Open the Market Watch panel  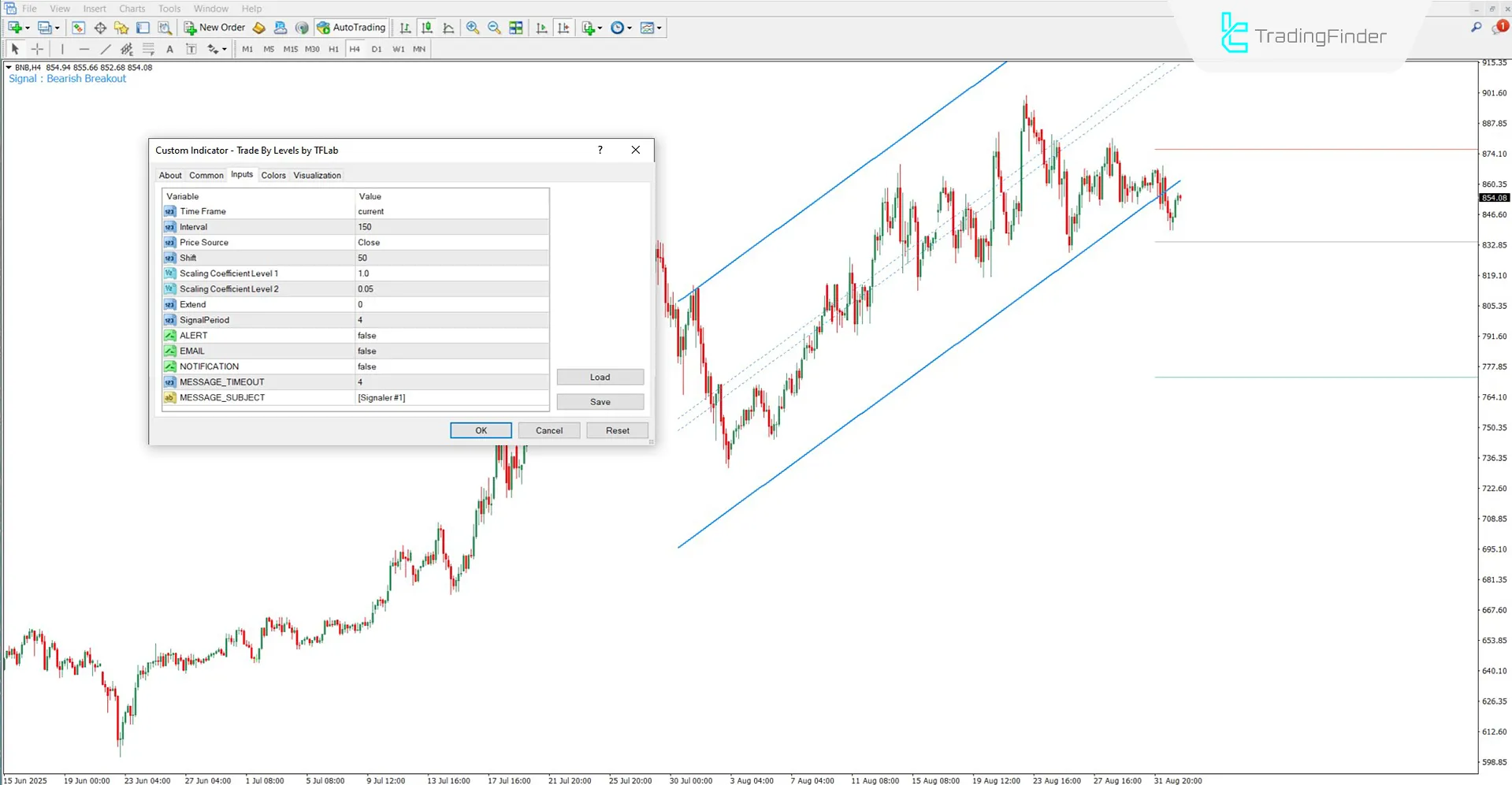78,27
